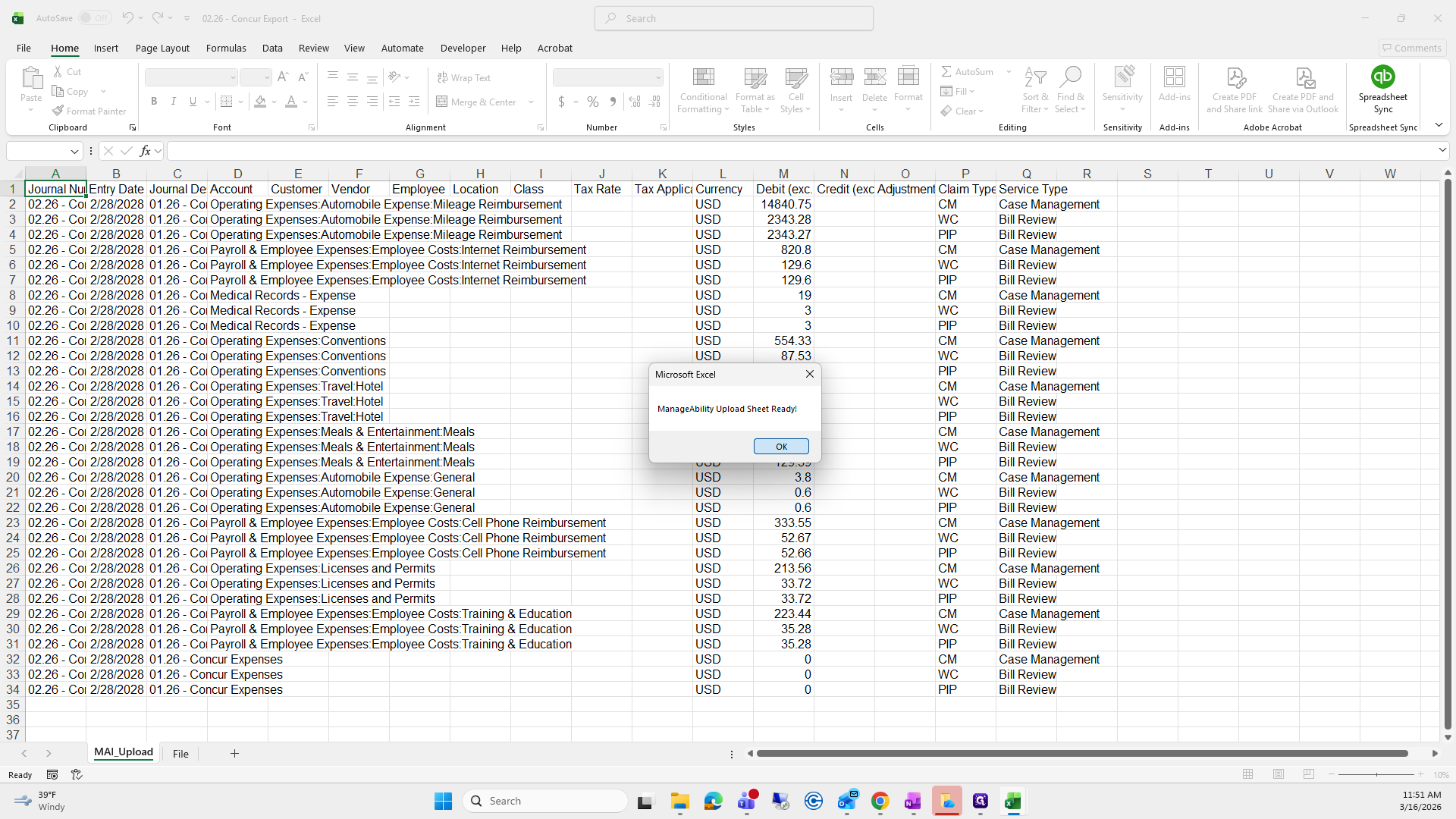The height and width of the screenshot is (819, 1456).
Task: Click the Format Painter icon
Action: [x=58, y=111]
